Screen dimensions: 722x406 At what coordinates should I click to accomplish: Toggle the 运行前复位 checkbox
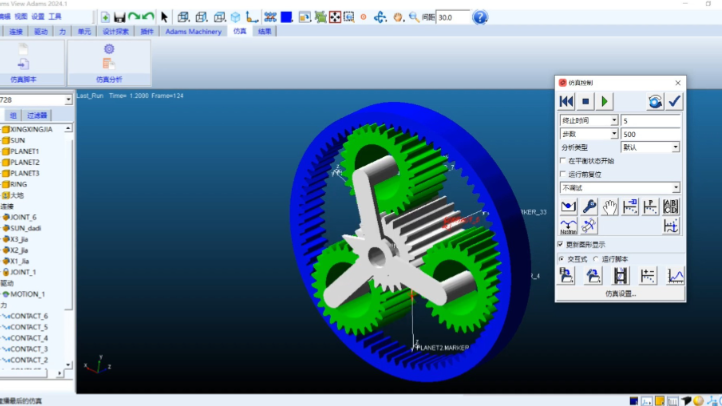(x=562, y=173)
